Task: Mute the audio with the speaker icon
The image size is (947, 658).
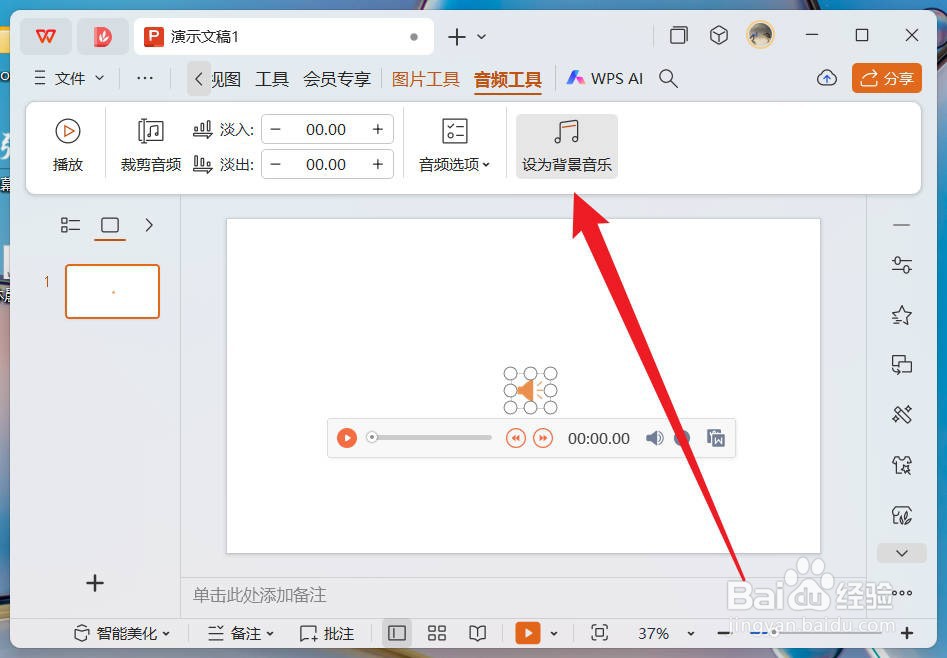Action: tap(655, 438)
